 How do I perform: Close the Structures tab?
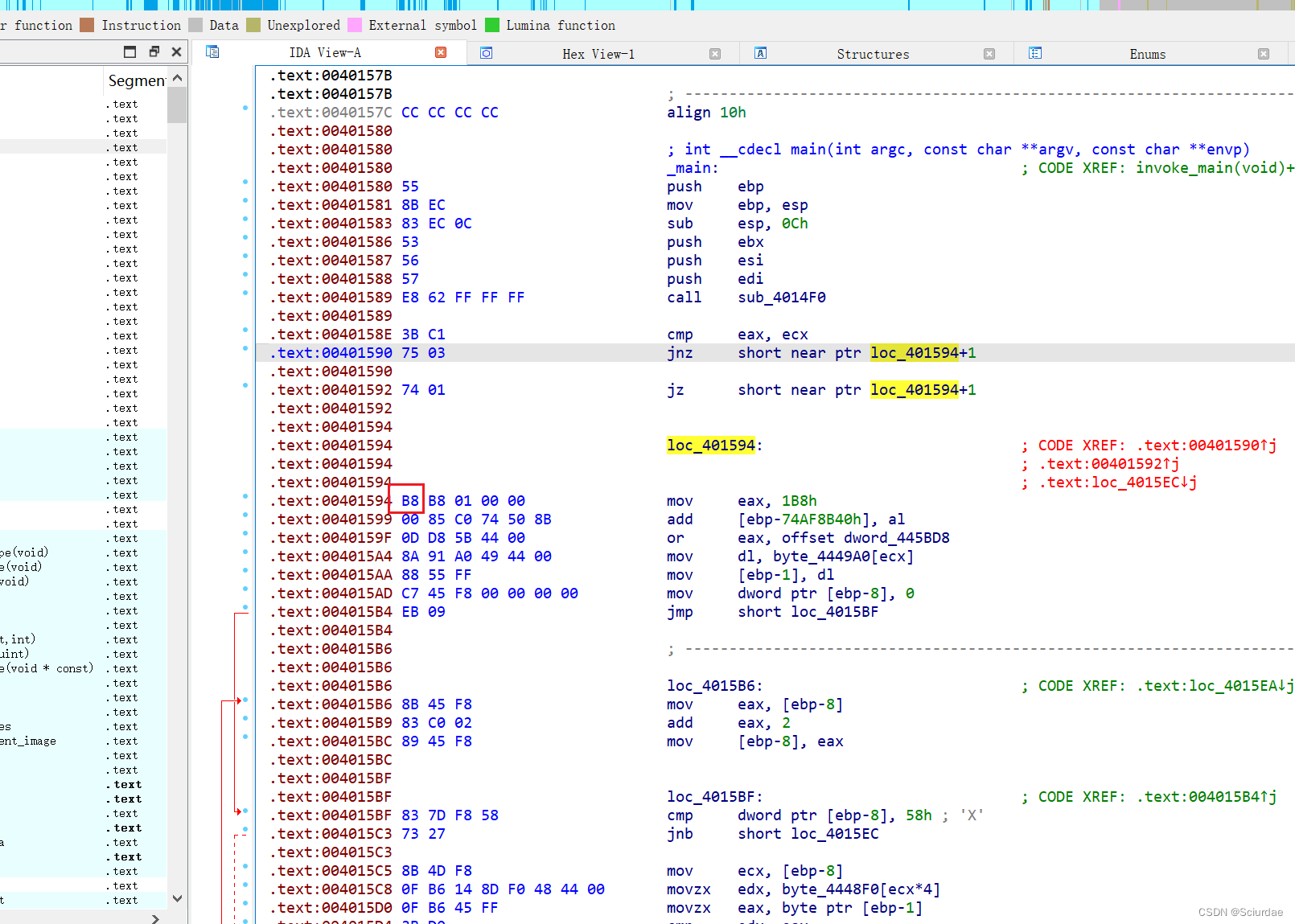click(989, 54)
